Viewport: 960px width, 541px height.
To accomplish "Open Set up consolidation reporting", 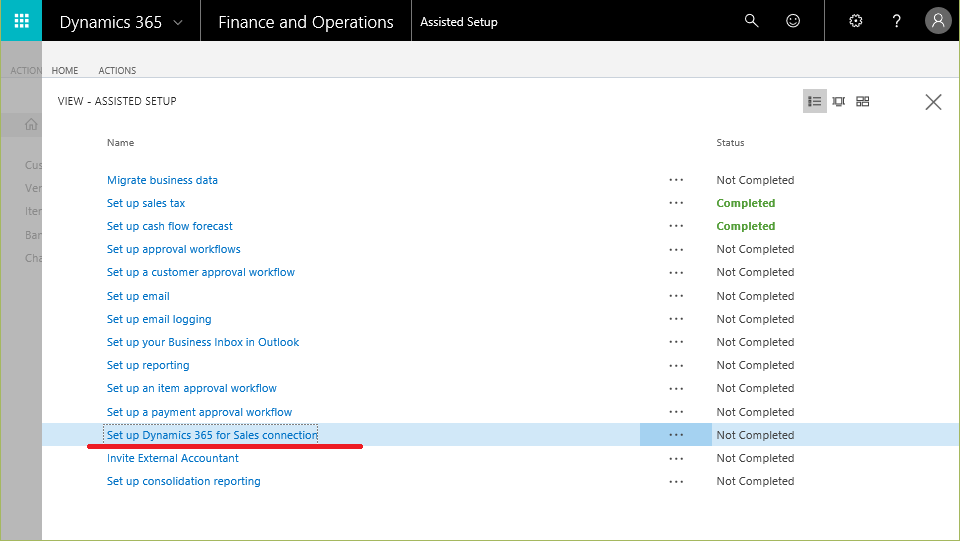I will 184,481.
